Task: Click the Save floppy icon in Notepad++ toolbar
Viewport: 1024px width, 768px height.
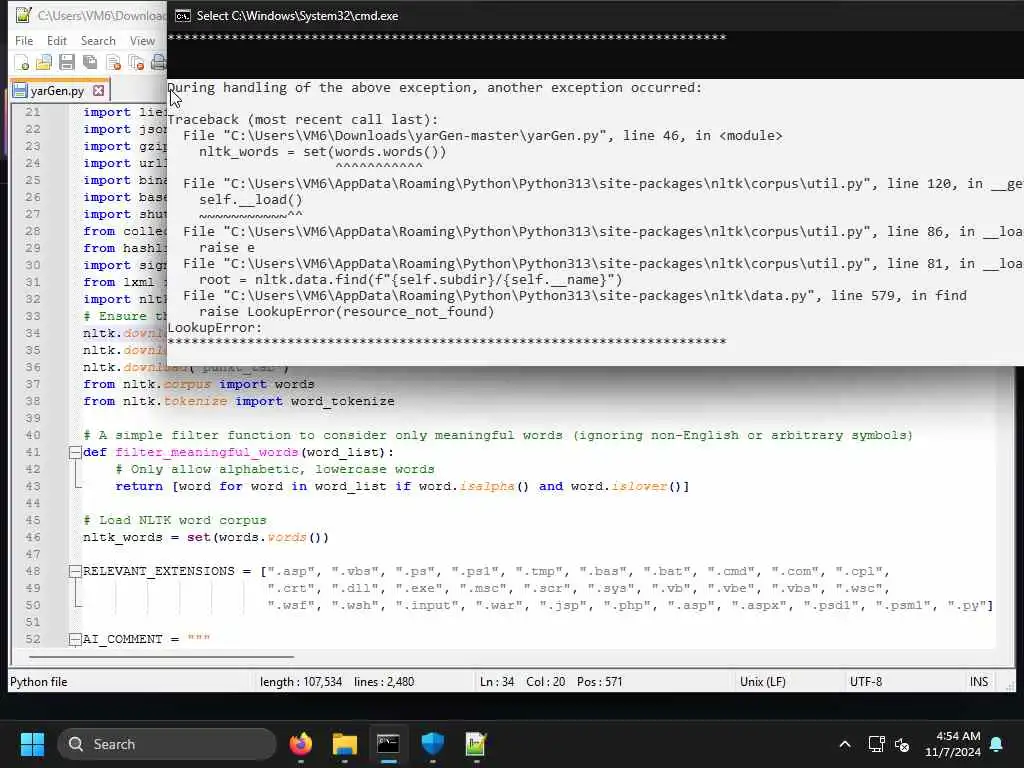Action: pyautogui.click(x=67, y=63)
